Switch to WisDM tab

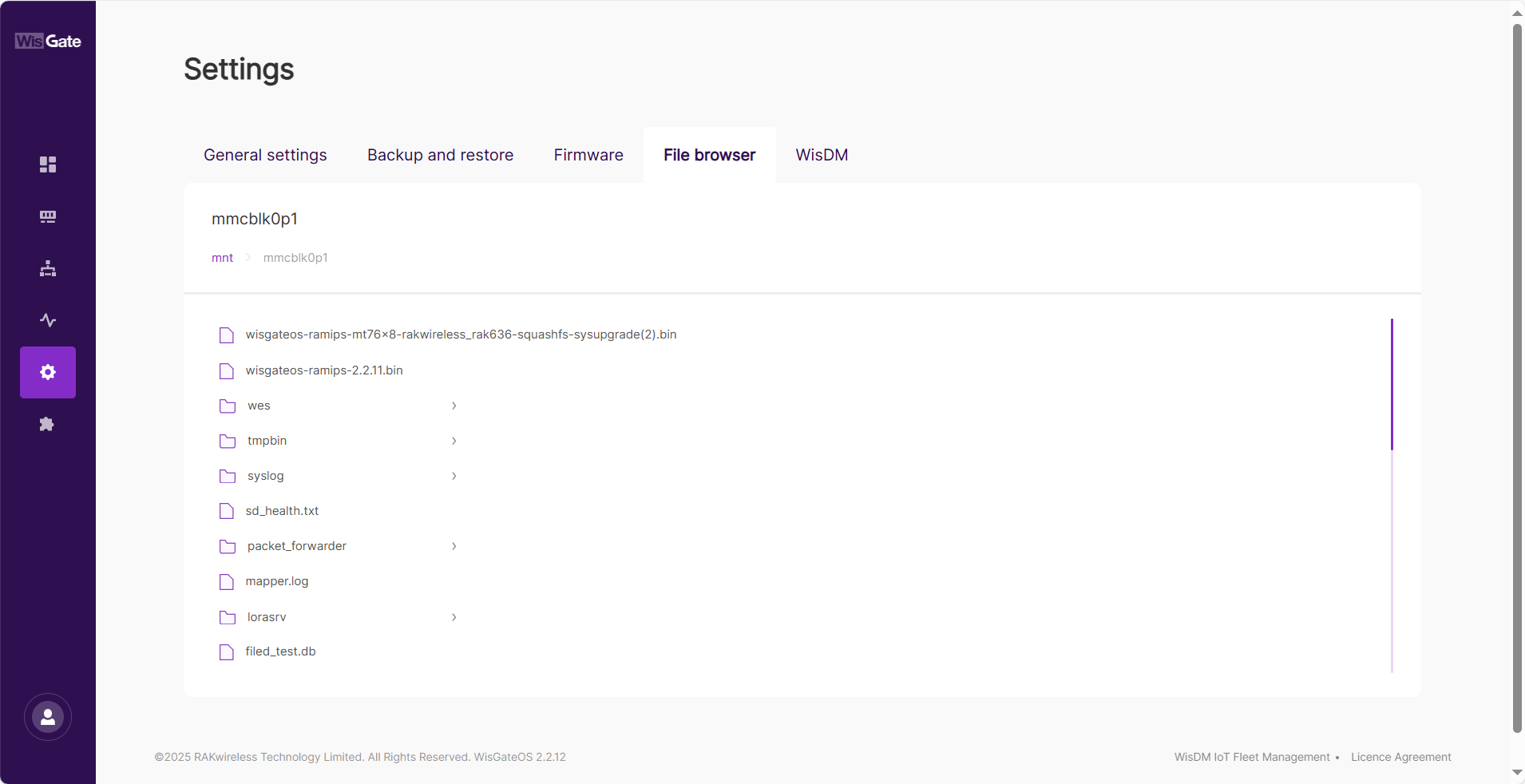pos(822,155)
